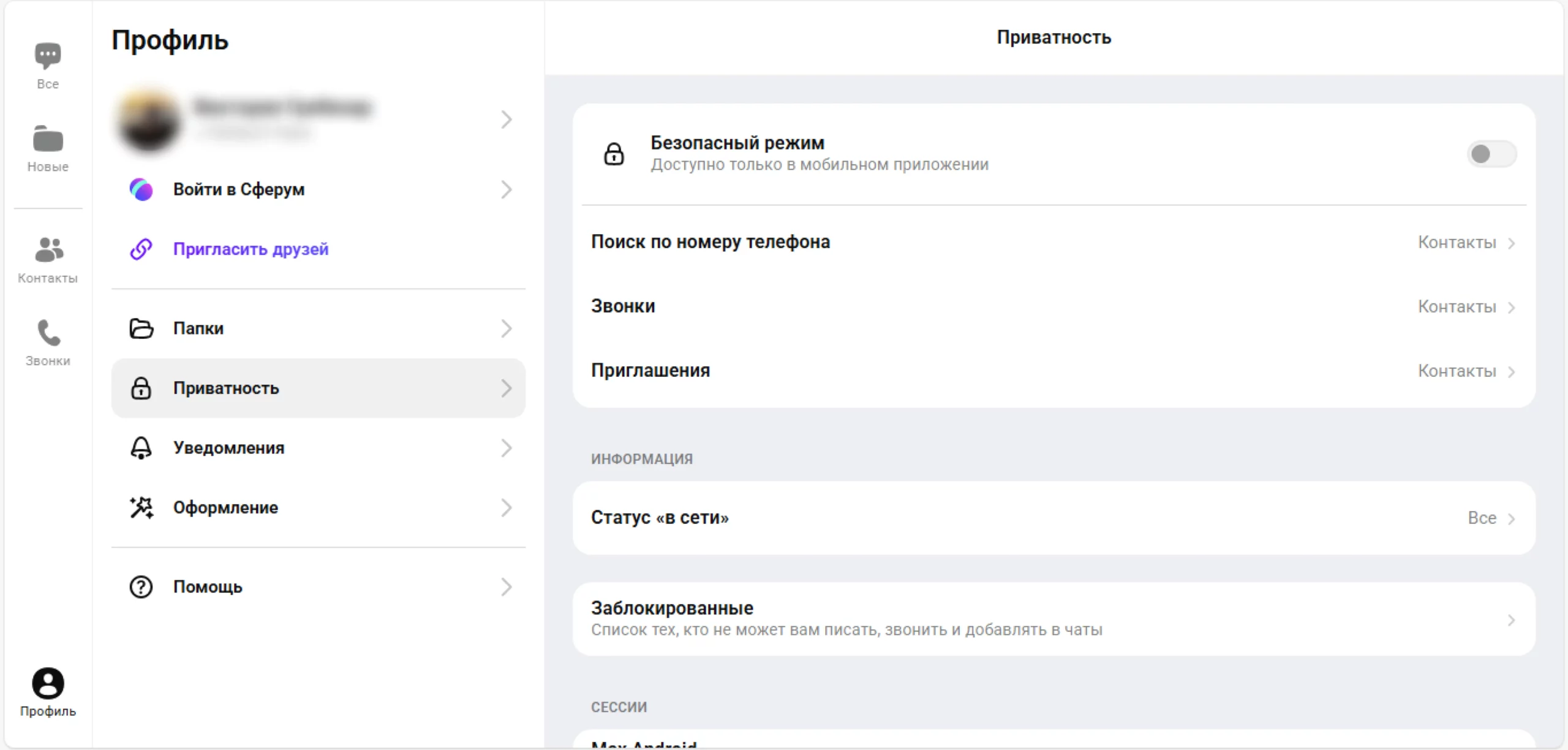Click Пригласить друзей link
The width and height of the screenshot is (1568, 750).
[251, 249]
